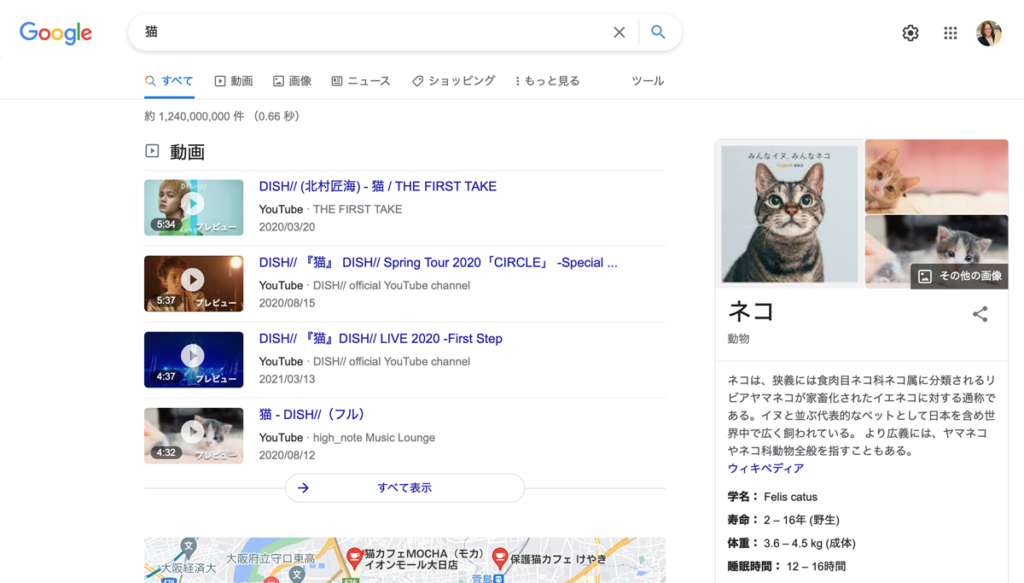Click the result count 約 1,240,000,000 件 text
1024x583 pixels.
click(195, 116)
